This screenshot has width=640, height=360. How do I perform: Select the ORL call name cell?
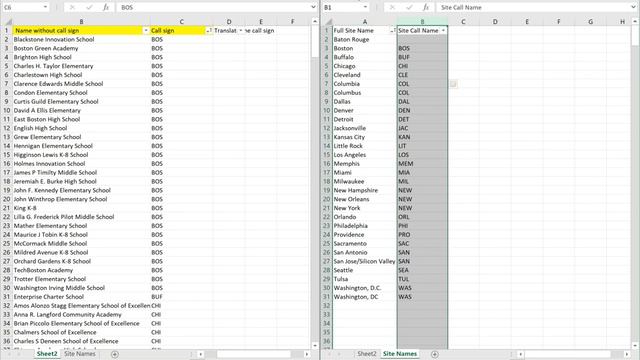[422, 217]
